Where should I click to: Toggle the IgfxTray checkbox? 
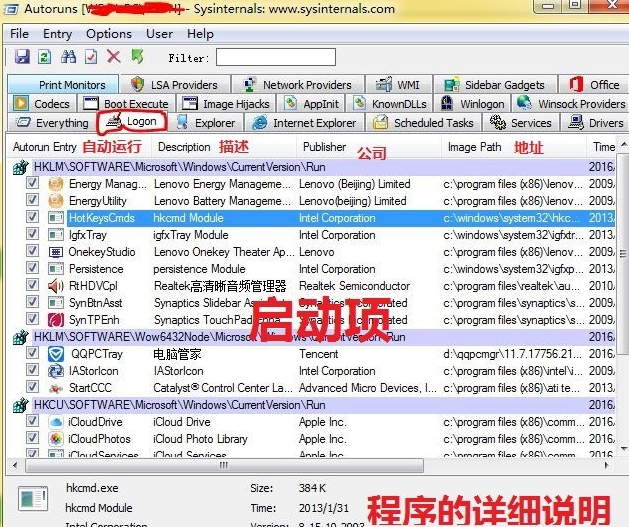[x=32, y=234]
